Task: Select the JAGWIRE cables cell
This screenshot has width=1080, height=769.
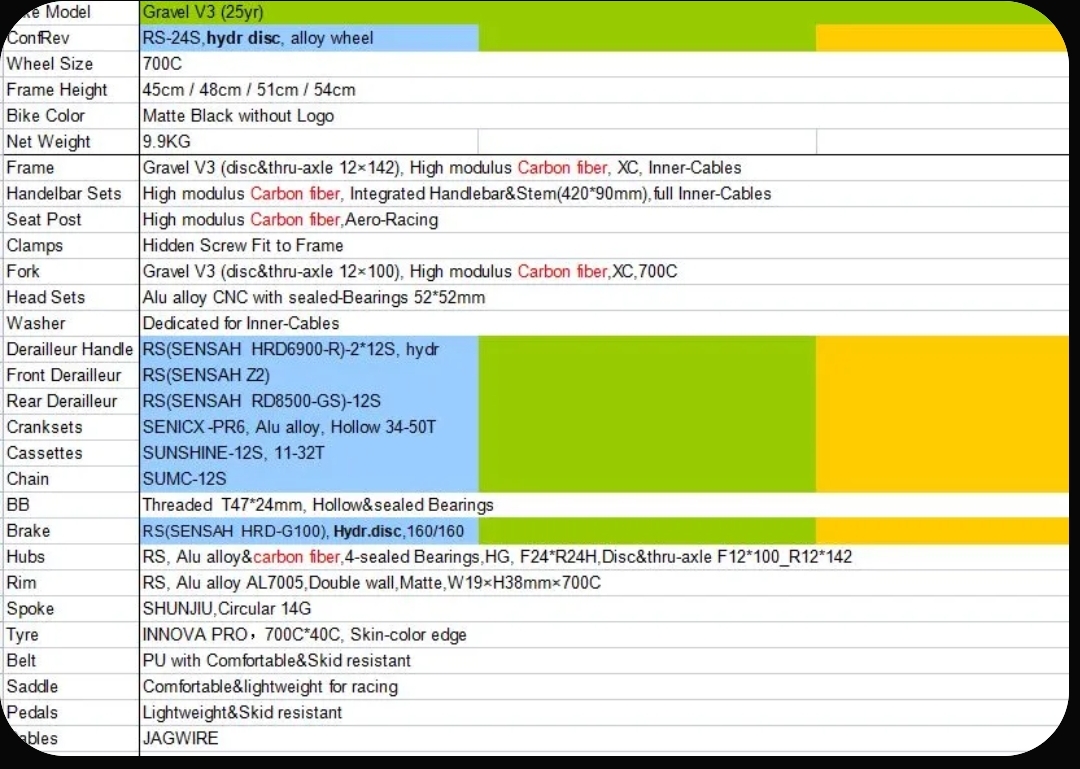Action: click(180, 739)
